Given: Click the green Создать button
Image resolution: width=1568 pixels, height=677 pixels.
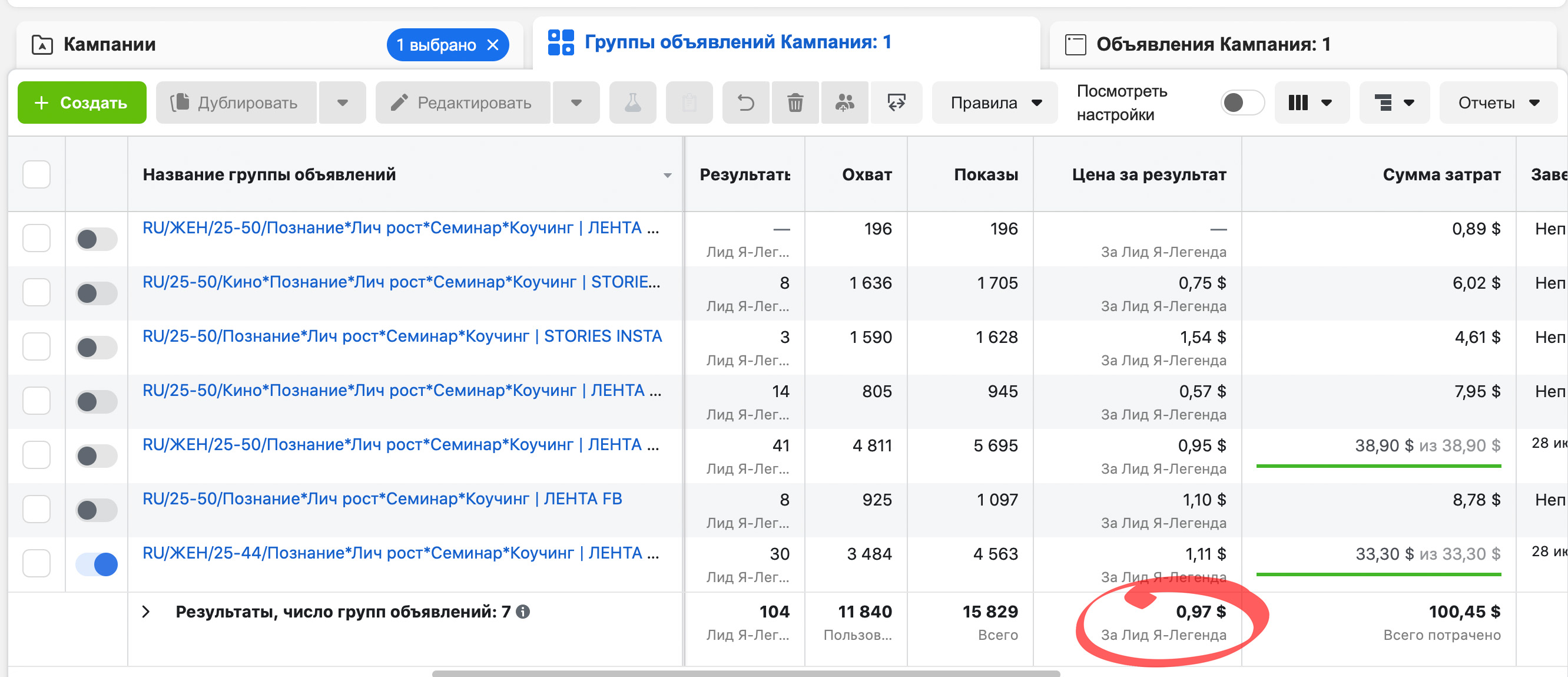Looking at the screenshot, I should (82, 103).
